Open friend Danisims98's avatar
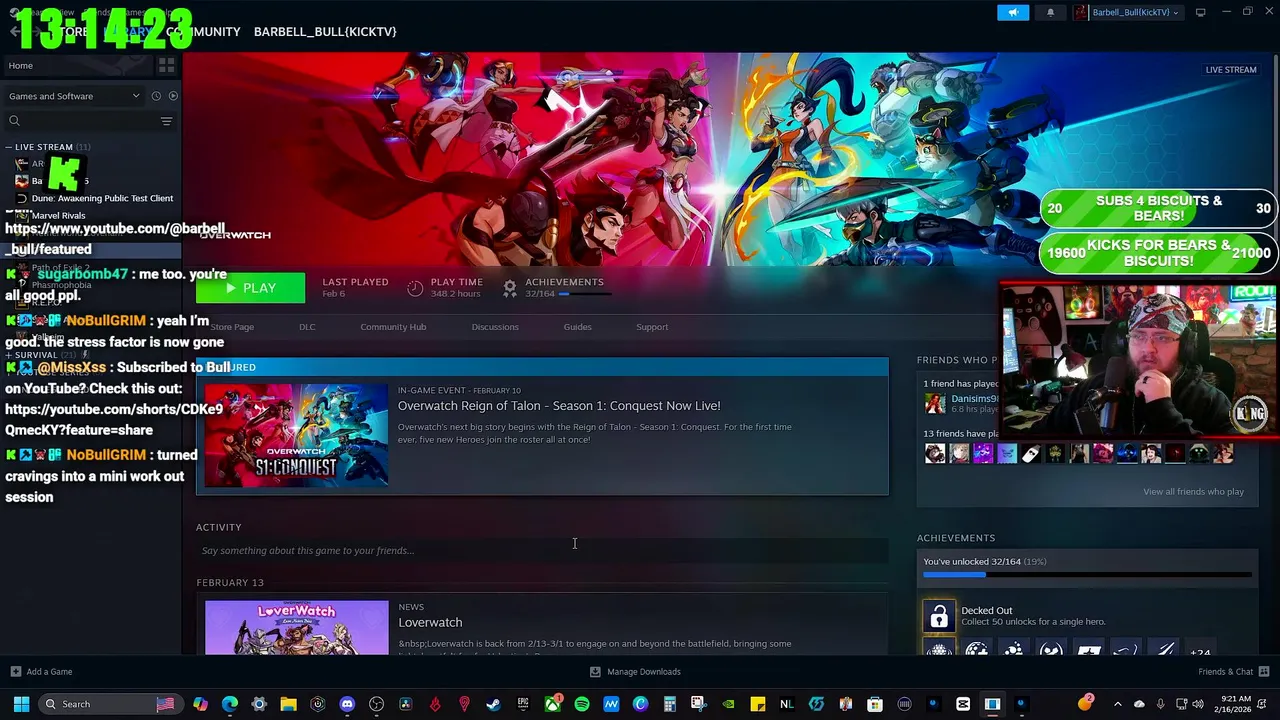 tap(935, 403)
